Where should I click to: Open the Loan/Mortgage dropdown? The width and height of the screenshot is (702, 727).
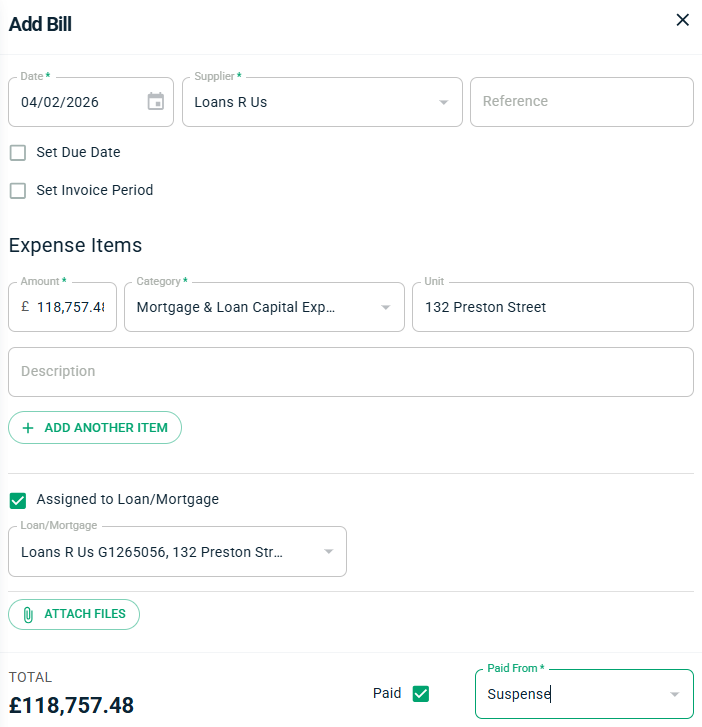click(328, 552)
